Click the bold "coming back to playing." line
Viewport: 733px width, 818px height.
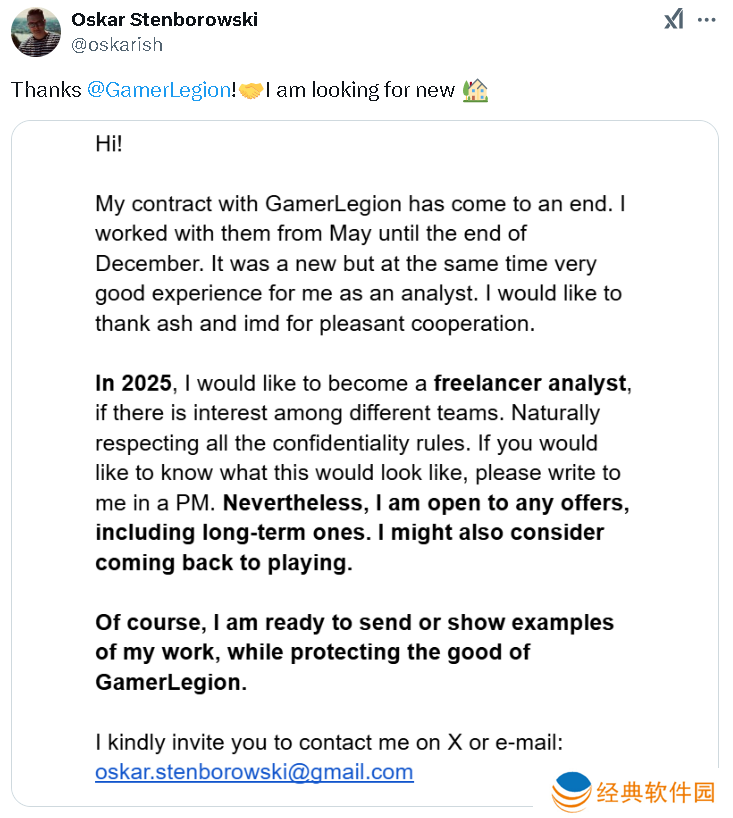click(224, 562)
